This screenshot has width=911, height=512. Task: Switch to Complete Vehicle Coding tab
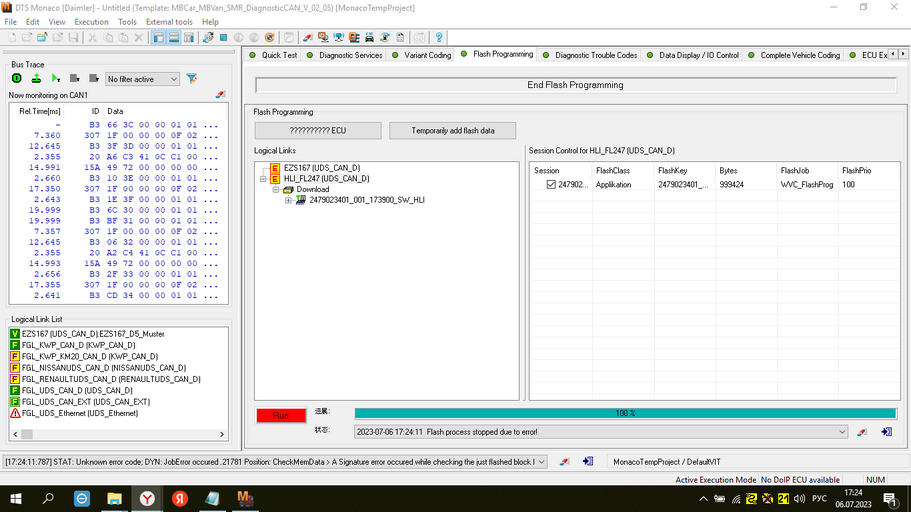tap(794, 55)
